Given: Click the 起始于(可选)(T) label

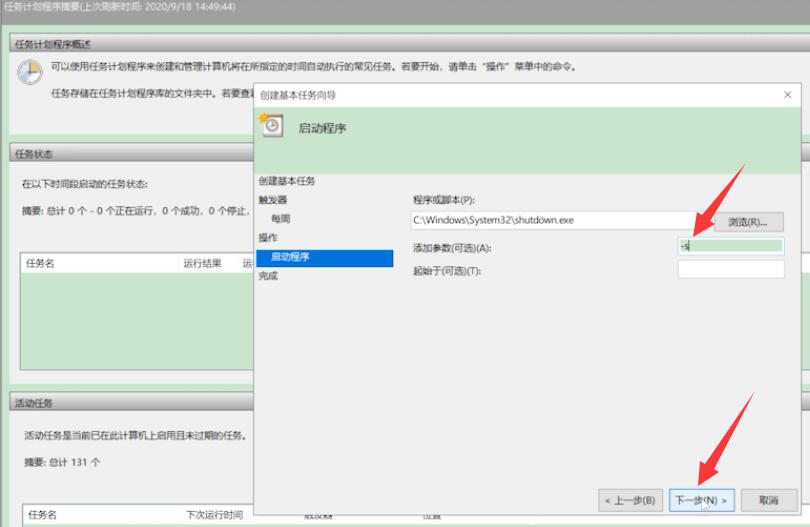Looking at the screenshot, I should 447,271.
